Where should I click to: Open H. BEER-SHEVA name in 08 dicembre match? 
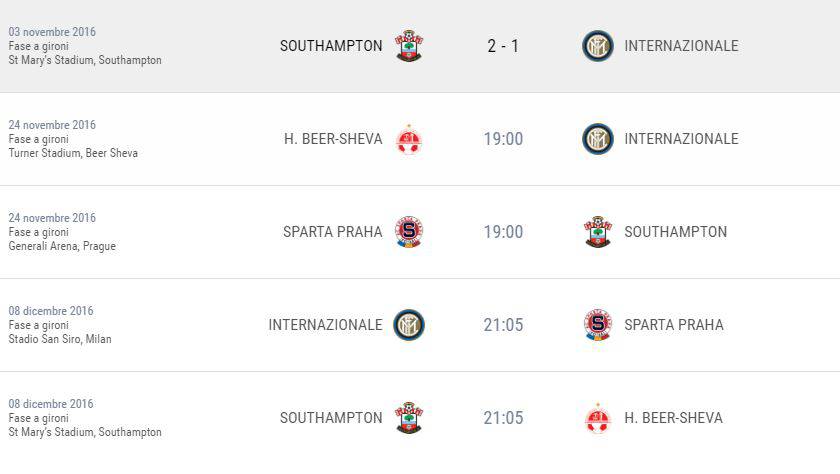tap(673, 418)
